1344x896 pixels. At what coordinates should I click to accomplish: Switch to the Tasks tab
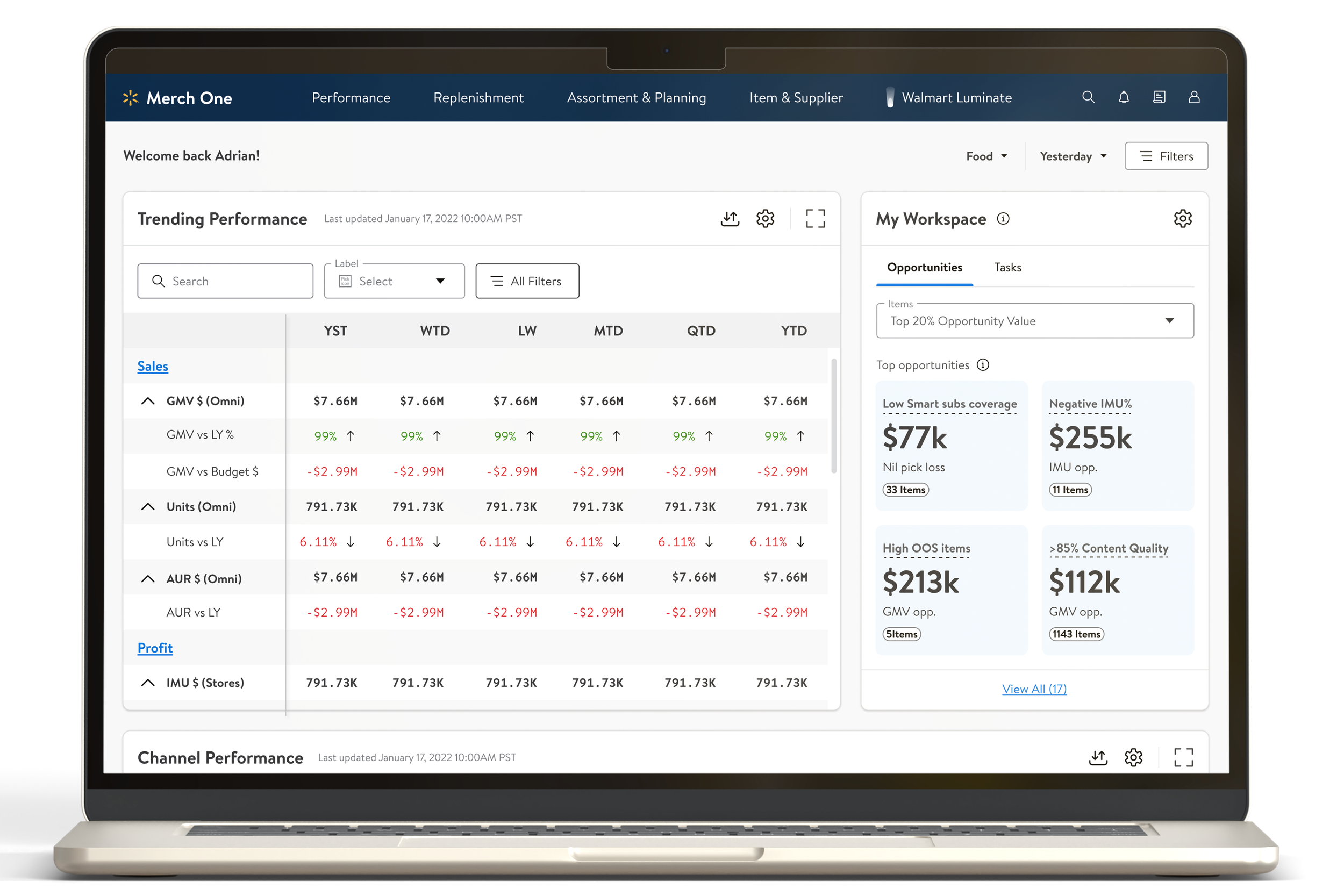point(1007,268)
